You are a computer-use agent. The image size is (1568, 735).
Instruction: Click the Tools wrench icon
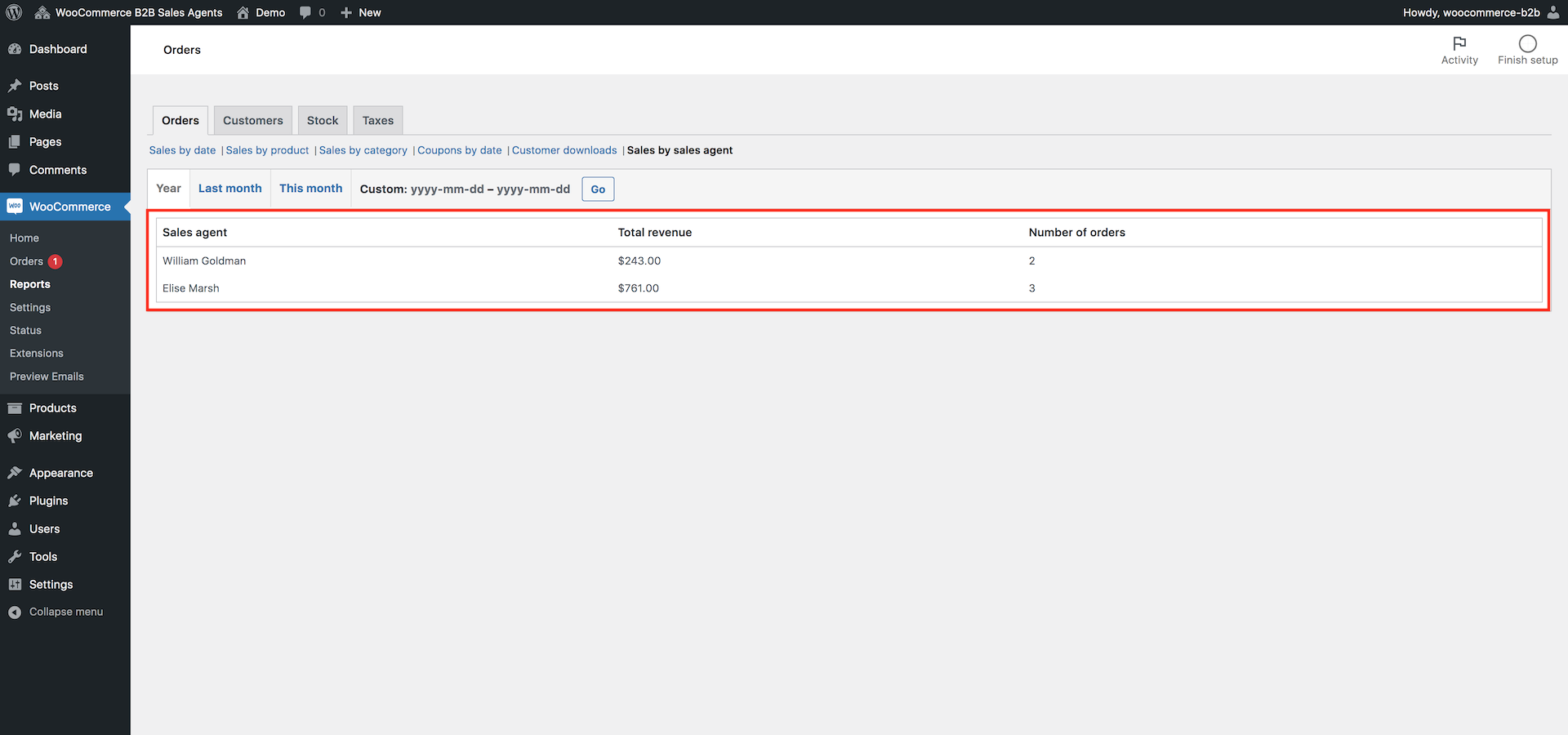[x=15, y=557]
